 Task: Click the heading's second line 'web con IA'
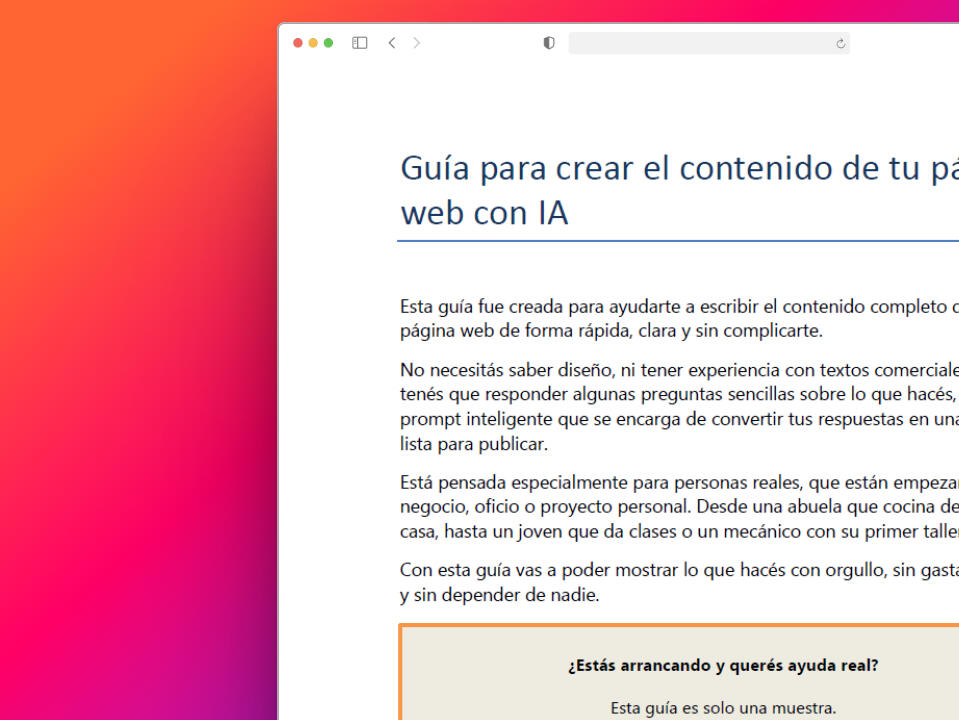[484, 212]
